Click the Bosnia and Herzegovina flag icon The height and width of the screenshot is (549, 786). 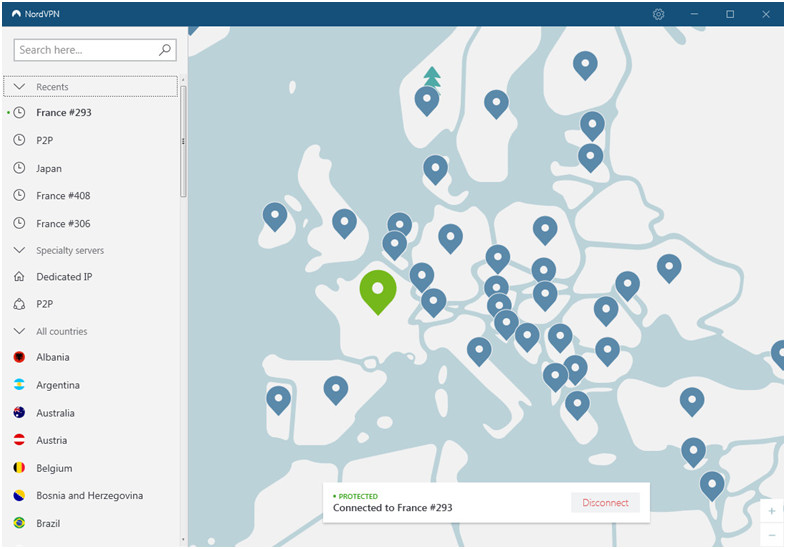point(19,495)
